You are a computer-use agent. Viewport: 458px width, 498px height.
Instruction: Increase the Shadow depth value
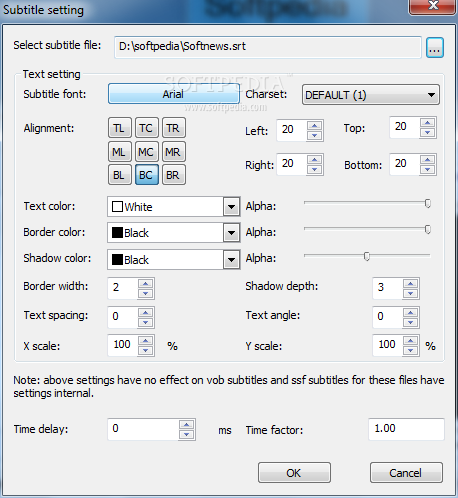[411, 284]
